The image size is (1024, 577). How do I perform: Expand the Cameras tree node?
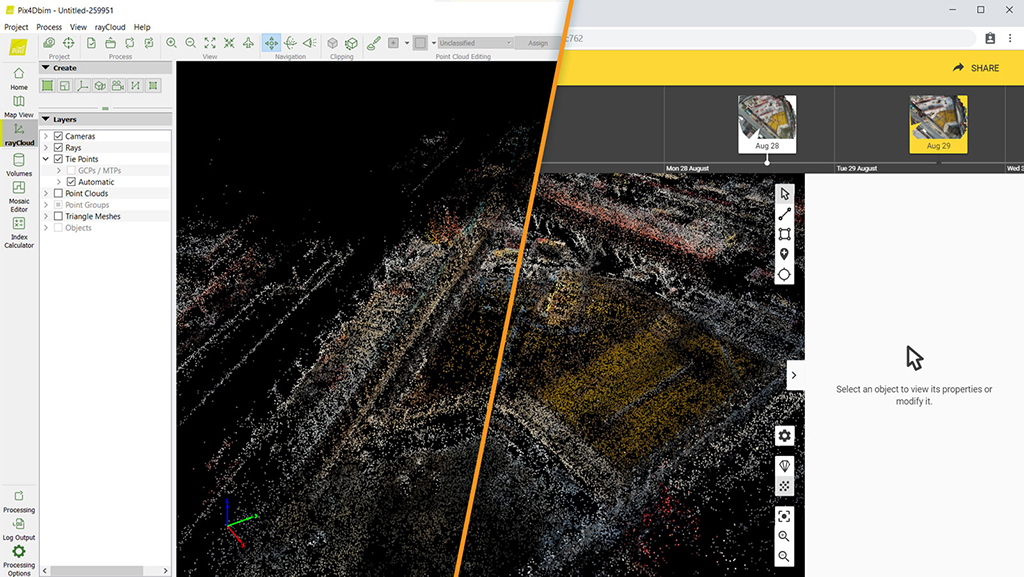(x=46, y=136)
